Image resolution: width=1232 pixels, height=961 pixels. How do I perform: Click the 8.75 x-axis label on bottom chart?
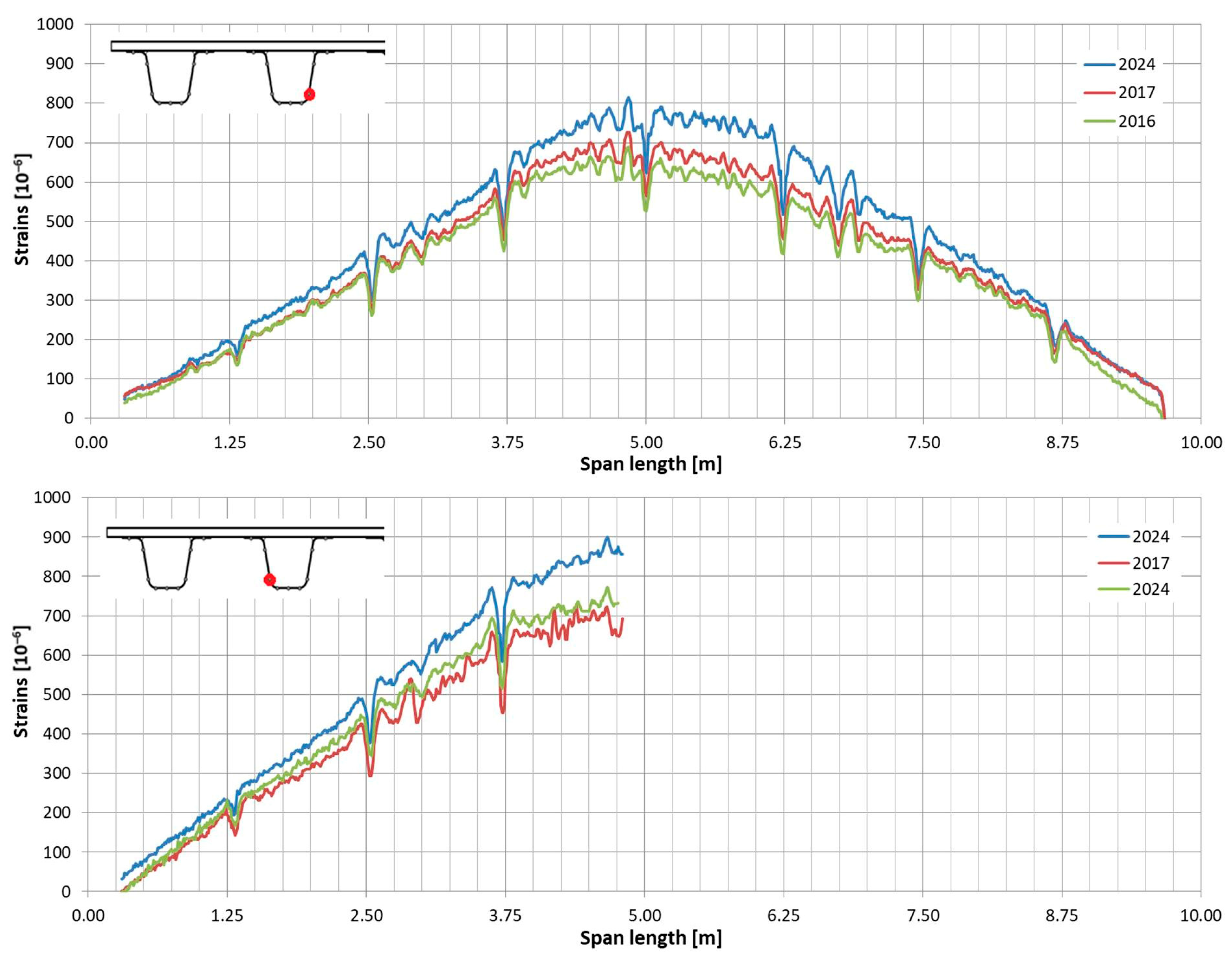point(1062,915)
